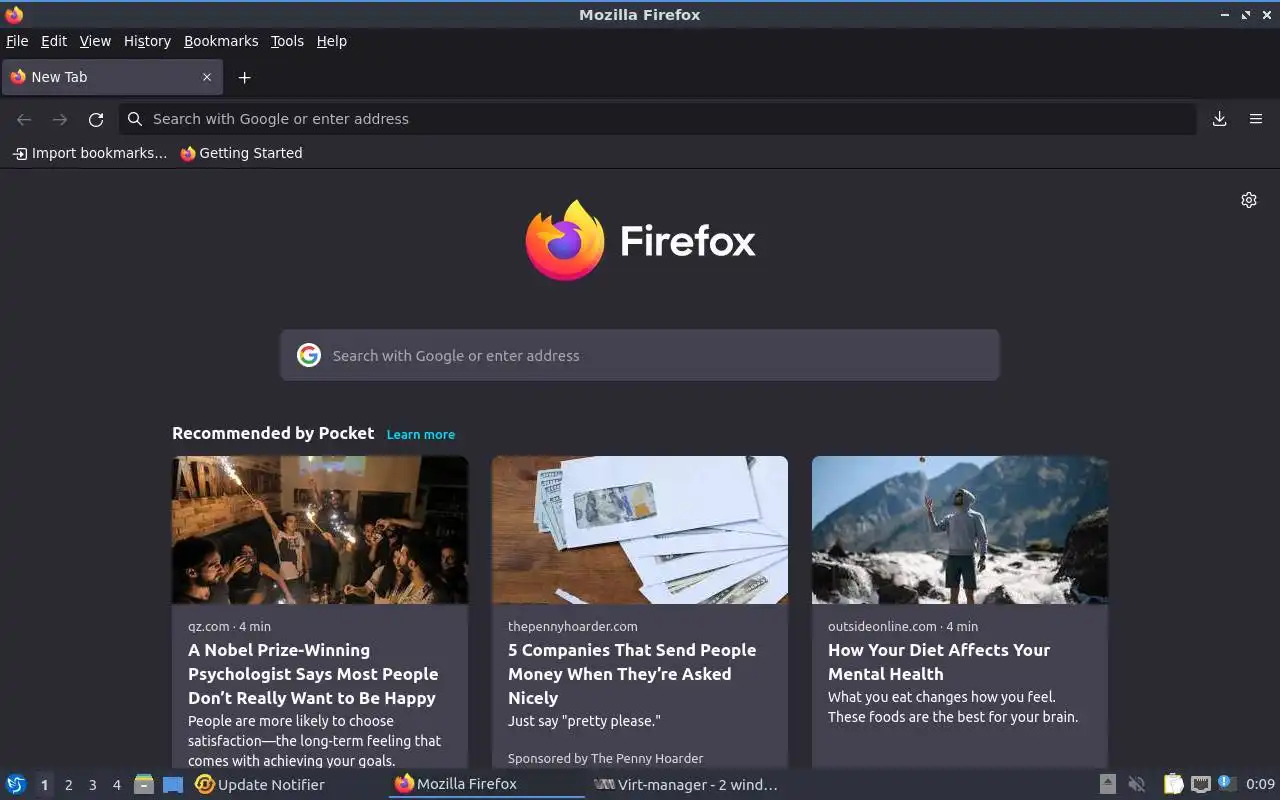The width and height of the screenshot is (1280, 800).
Task: Click the thepennyhoarder.com source label
Action: 572,626
